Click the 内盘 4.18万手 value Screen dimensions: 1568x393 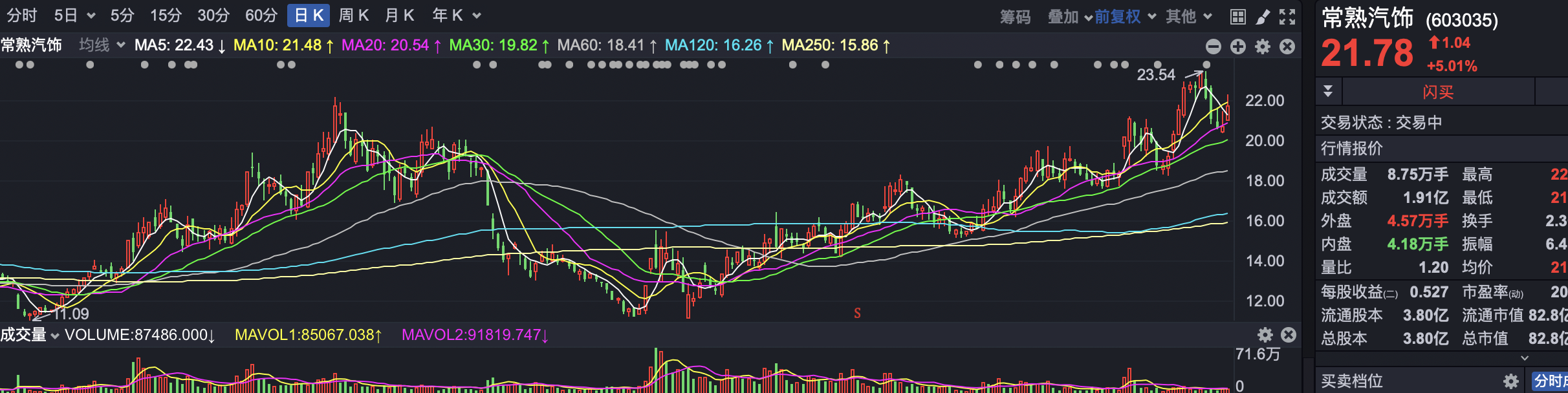[1418, 244]
